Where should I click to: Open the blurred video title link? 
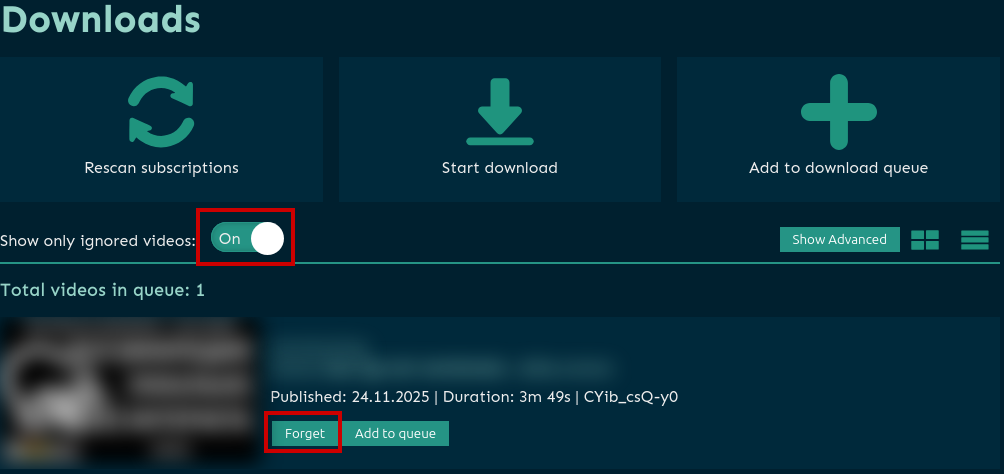(x=440, y=357)
